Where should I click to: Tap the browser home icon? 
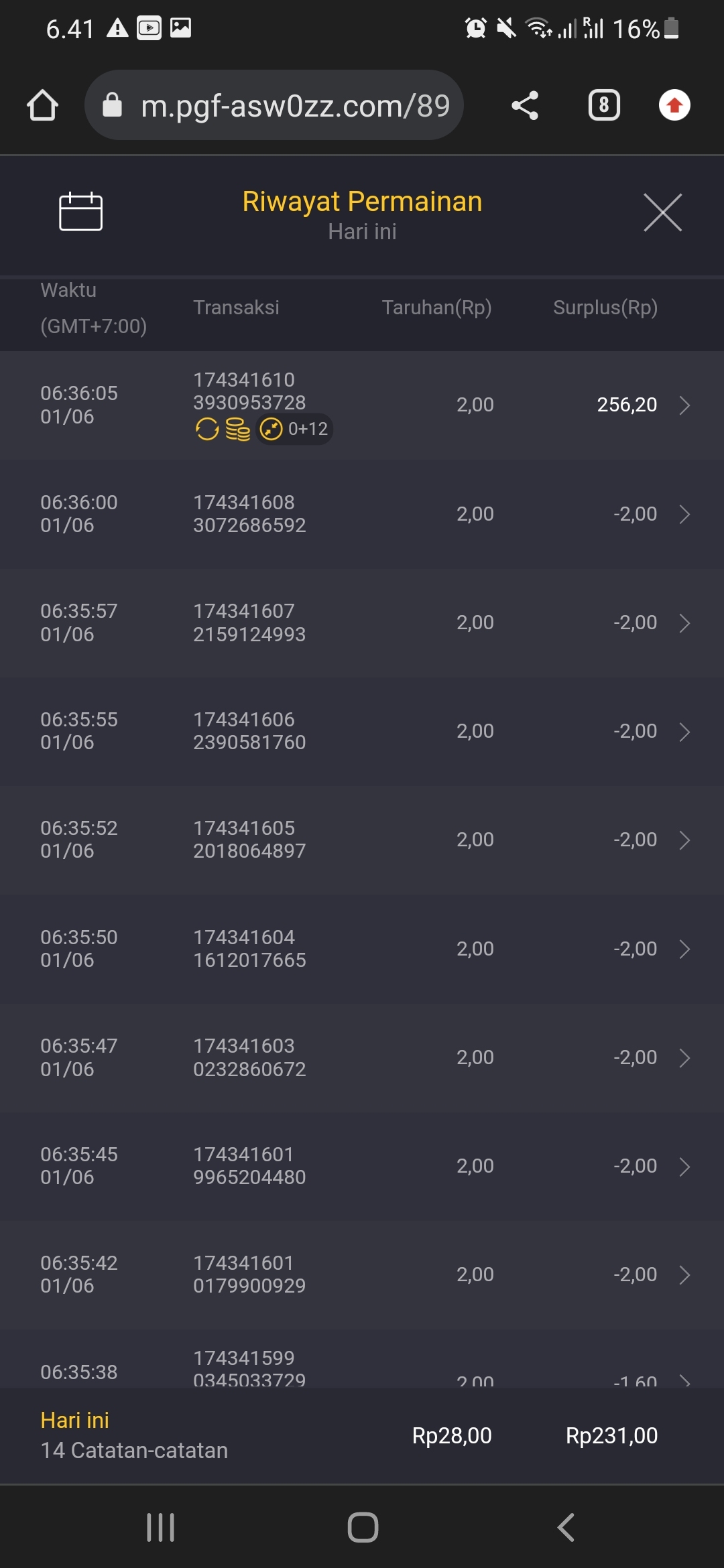tap(42, 105)
